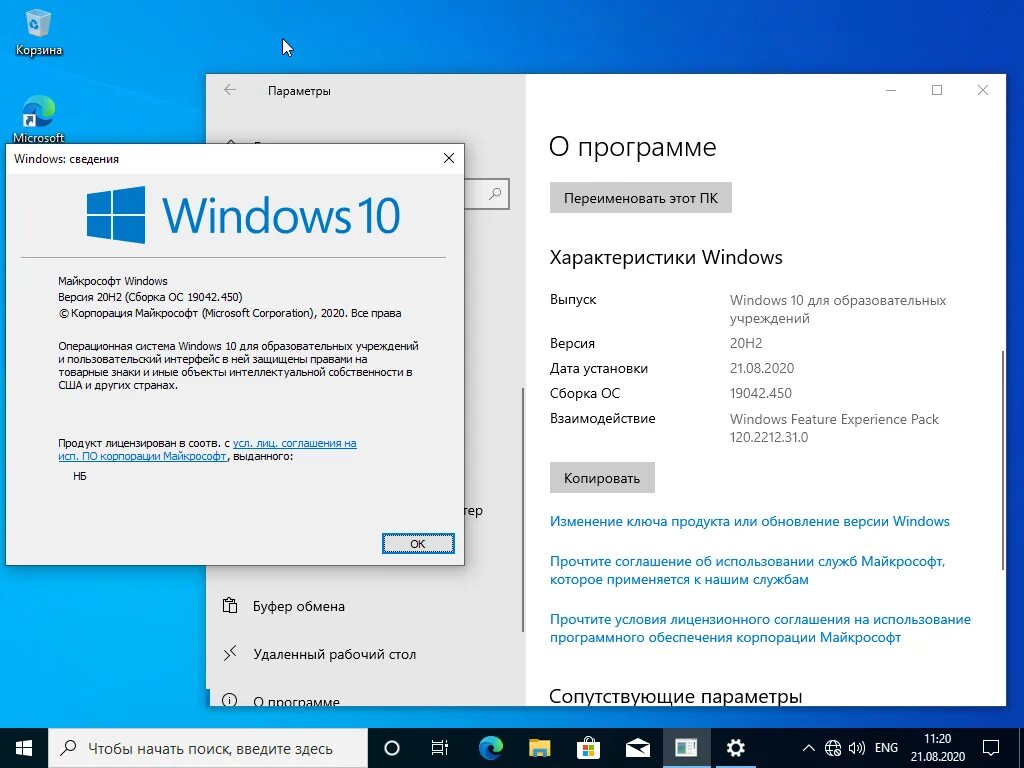Click the back arrow in Параметры window
Viewport: 1024px width, 768px height.
tap(230, 90)
